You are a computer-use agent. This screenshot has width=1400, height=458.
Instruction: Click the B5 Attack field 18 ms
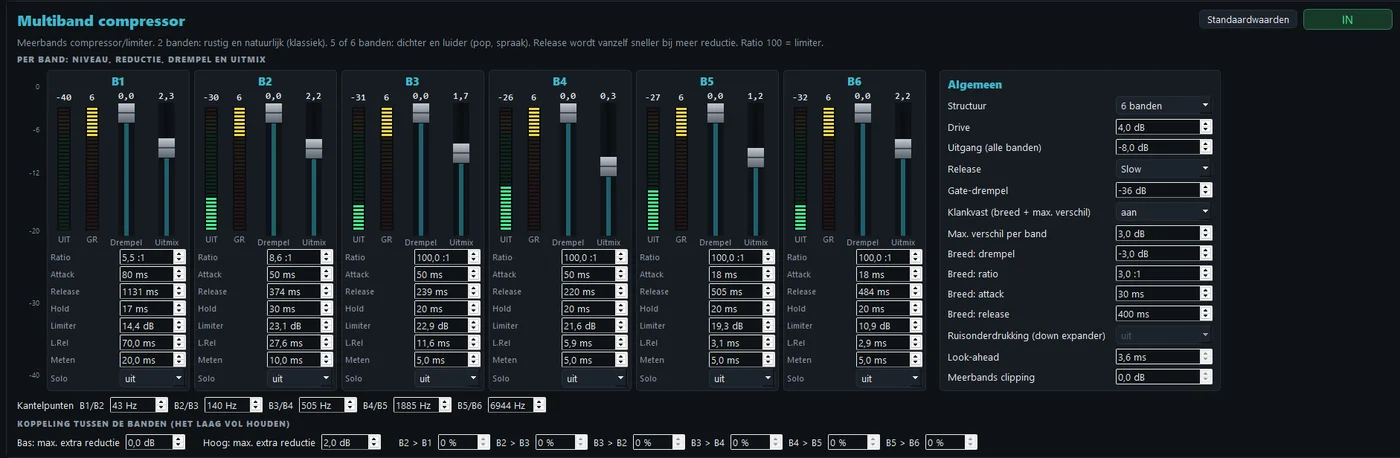click(x=741, y=274)
